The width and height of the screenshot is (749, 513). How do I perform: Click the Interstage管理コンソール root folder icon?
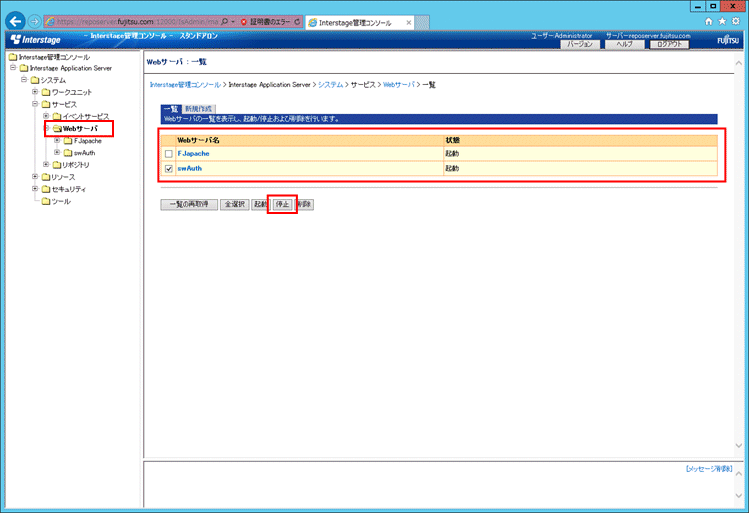[13, 57]
